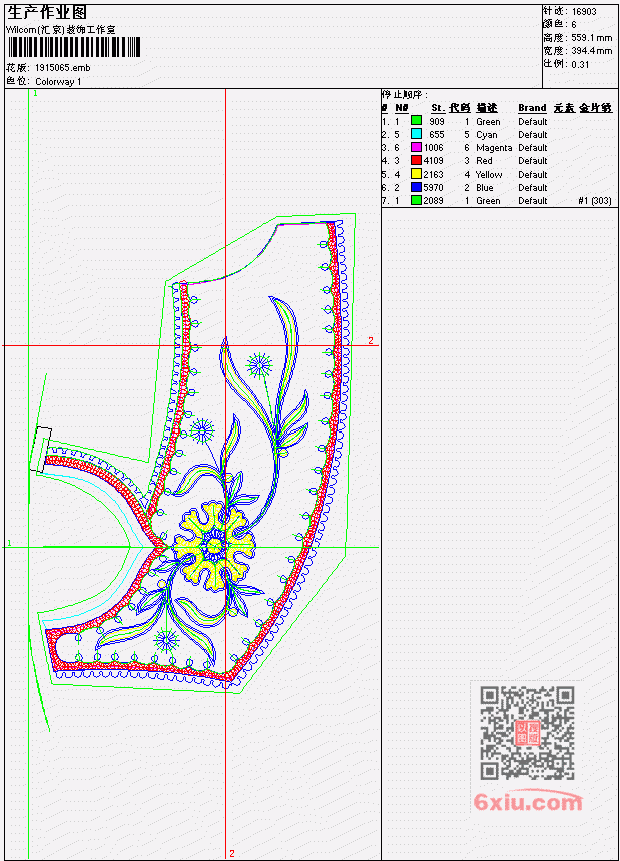Click the blue swatch in the 5970 row

pos(416,187)
